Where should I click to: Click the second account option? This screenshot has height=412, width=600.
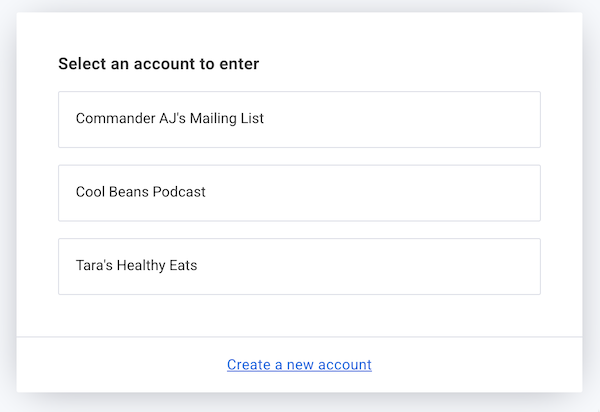point(299,192)
